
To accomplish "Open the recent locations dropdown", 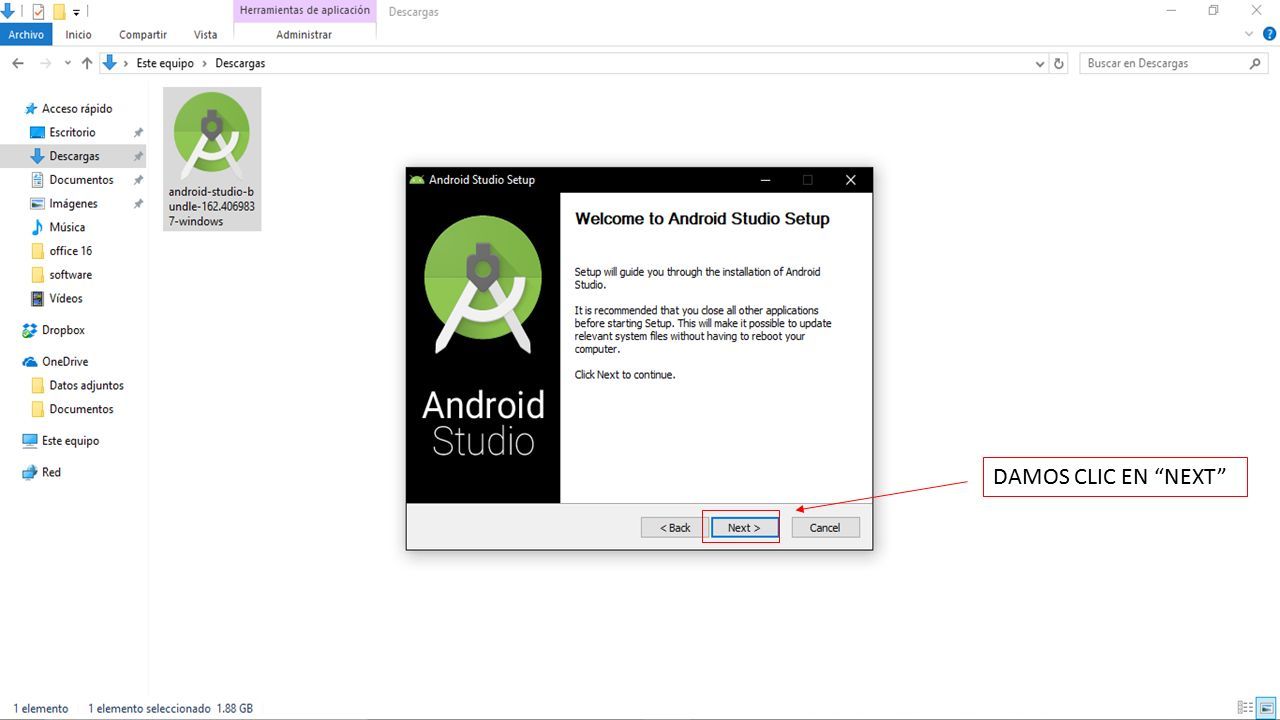I will [x=68, y=63].
